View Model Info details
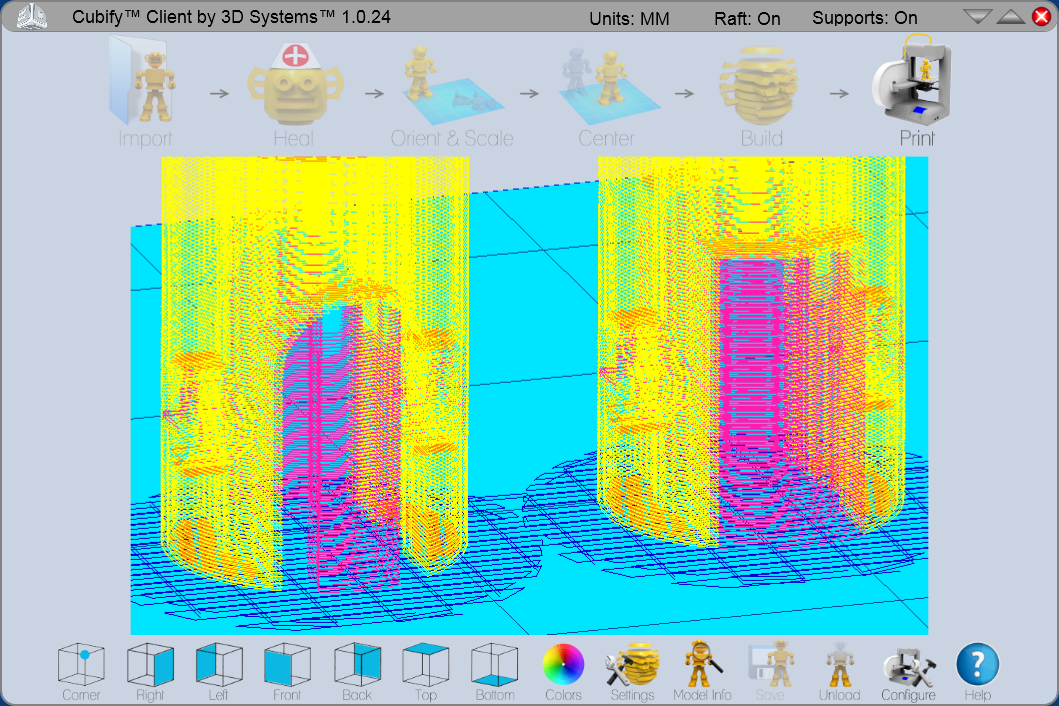This screenshot has height=706, width=1059. 701,665
